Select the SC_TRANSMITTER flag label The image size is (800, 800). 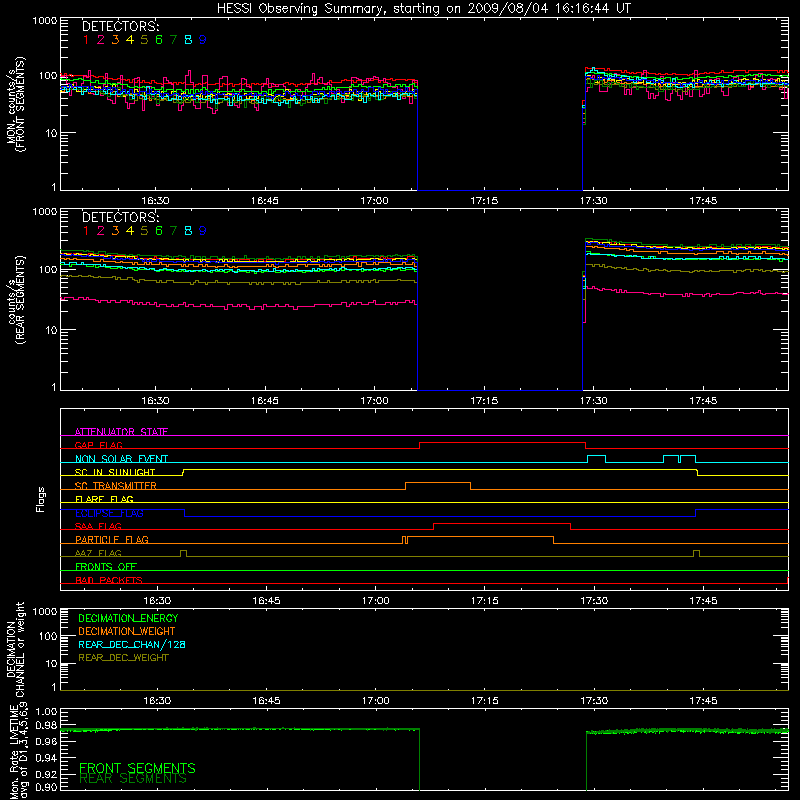116,486
